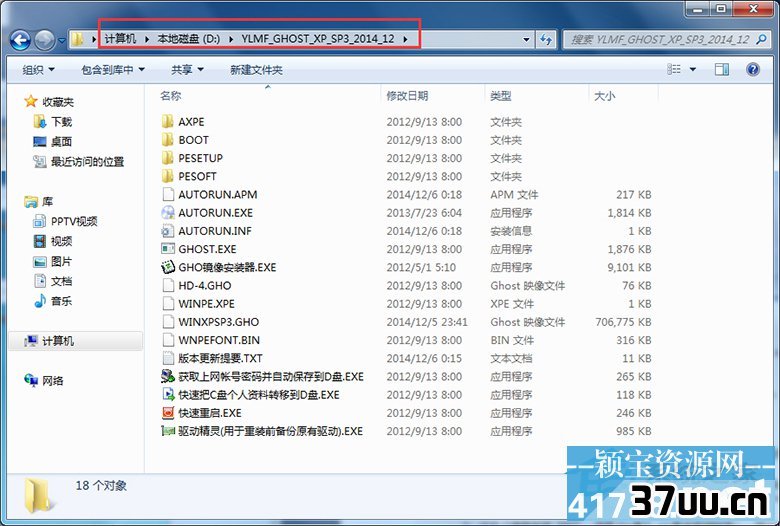Open the 组织 menu
780x526 pixels.
(x=38, y=70)
